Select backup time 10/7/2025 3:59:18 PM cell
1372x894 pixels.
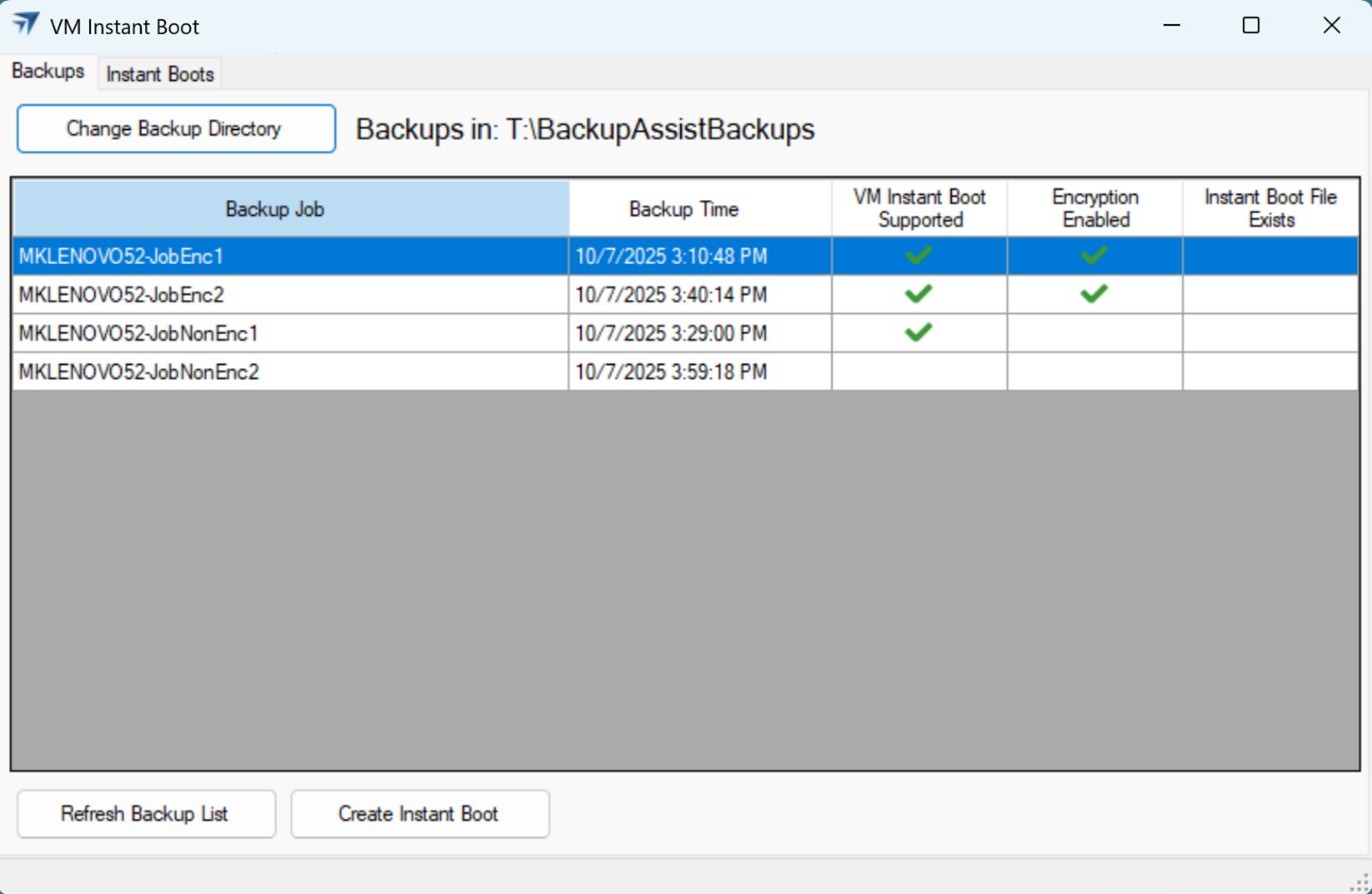click(x=699, y=372)
